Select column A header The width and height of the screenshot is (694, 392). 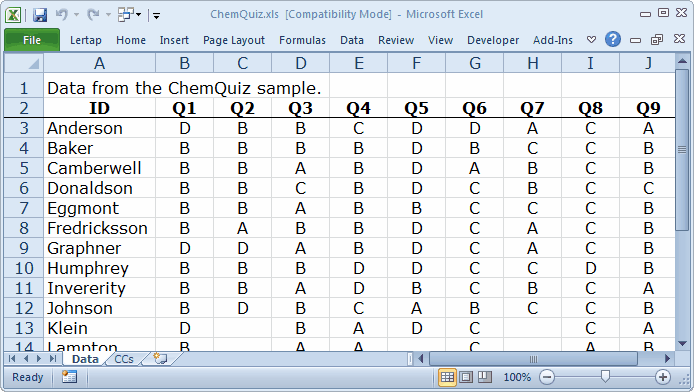point(100,63)
